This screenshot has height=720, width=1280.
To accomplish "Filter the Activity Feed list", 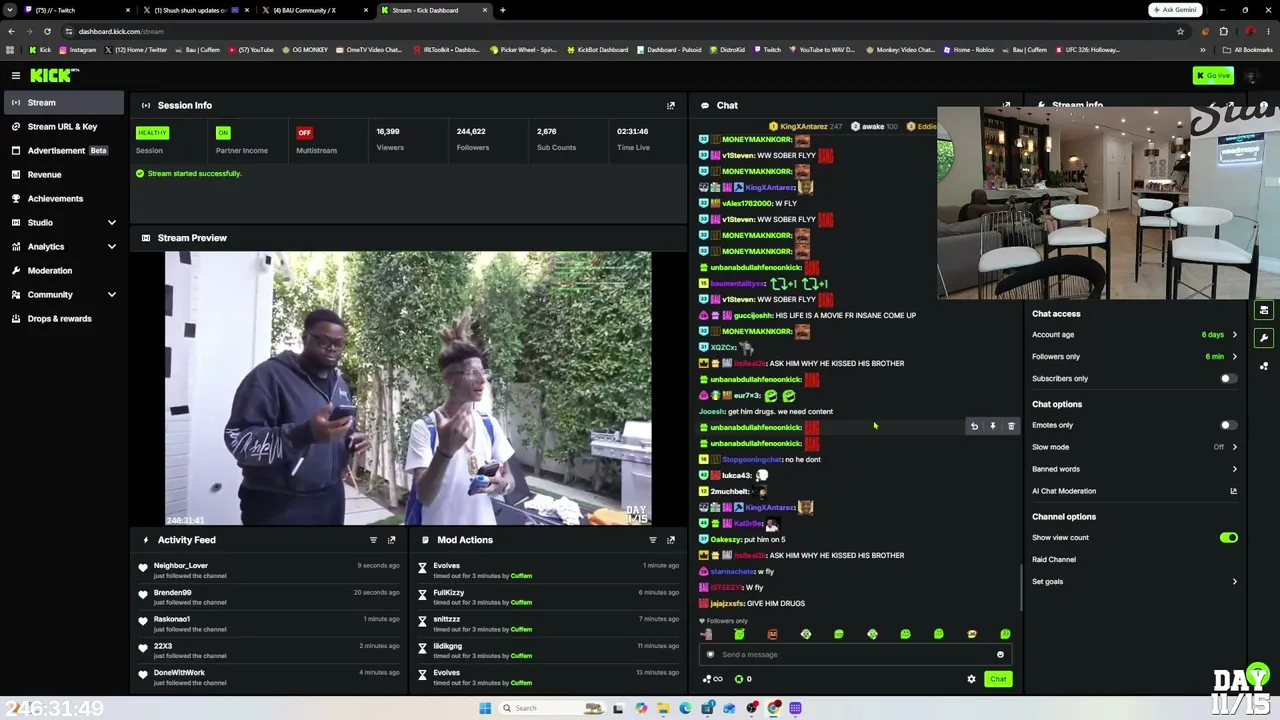I will click(373, 540).
